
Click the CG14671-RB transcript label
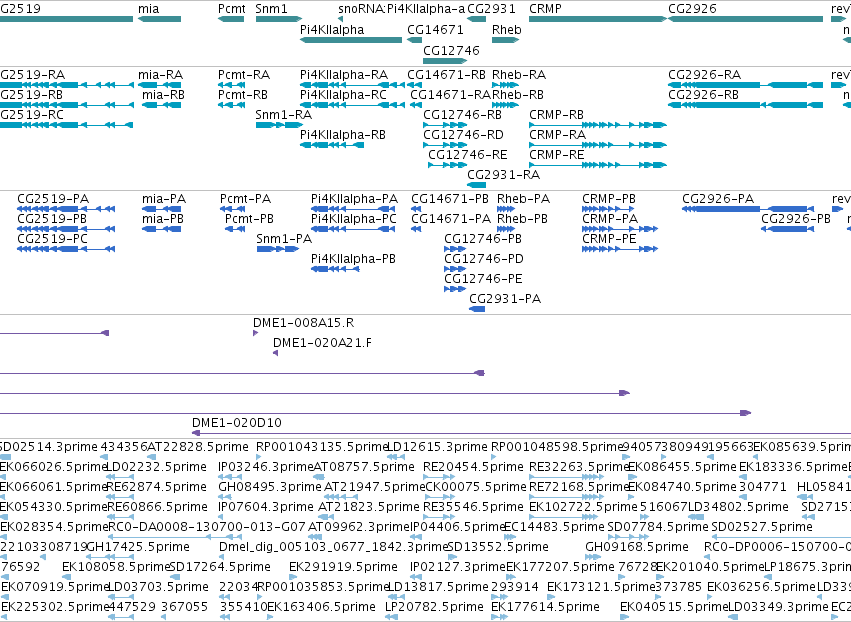[x=446, y=74]
